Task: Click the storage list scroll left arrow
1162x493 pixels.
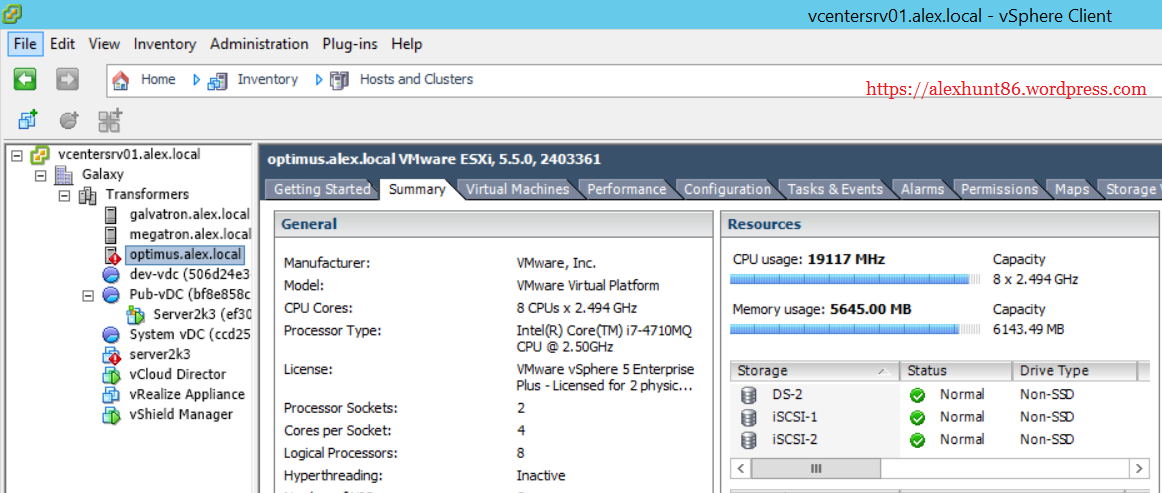Action: tap(741, 469)
